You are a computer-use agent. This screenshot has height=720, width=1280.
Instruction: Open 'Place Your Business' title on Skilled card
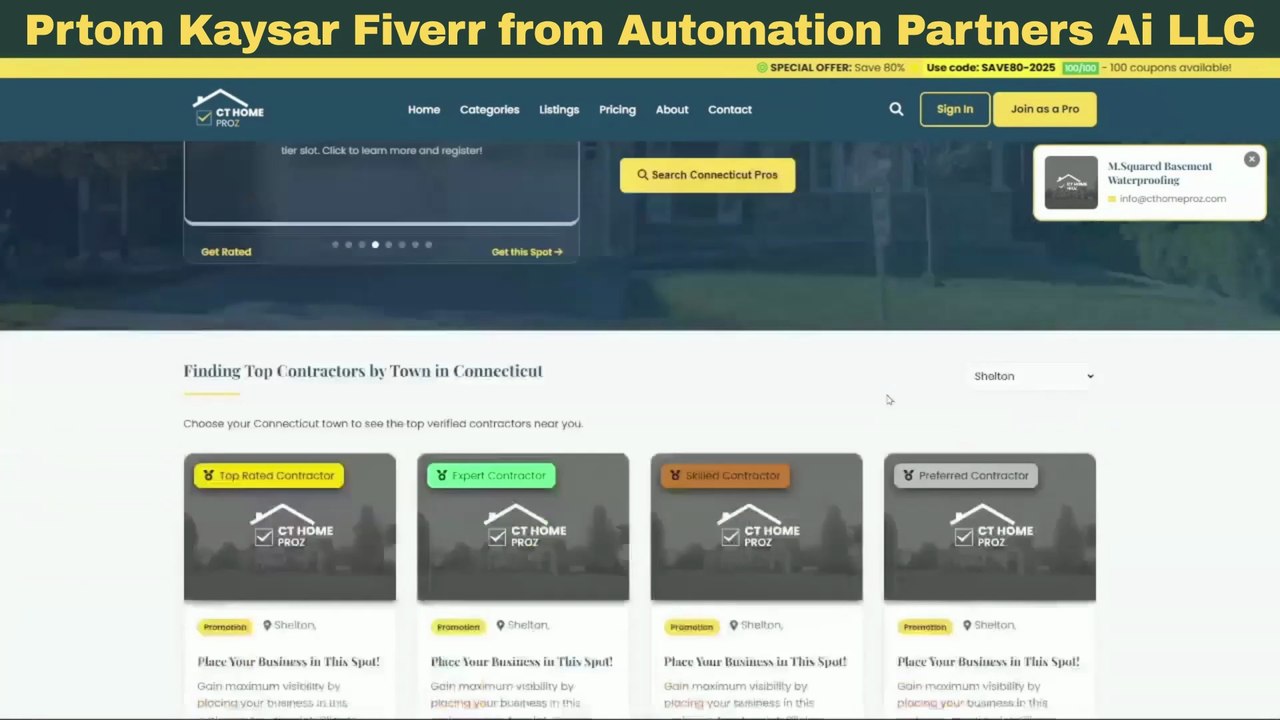point(756,662)
